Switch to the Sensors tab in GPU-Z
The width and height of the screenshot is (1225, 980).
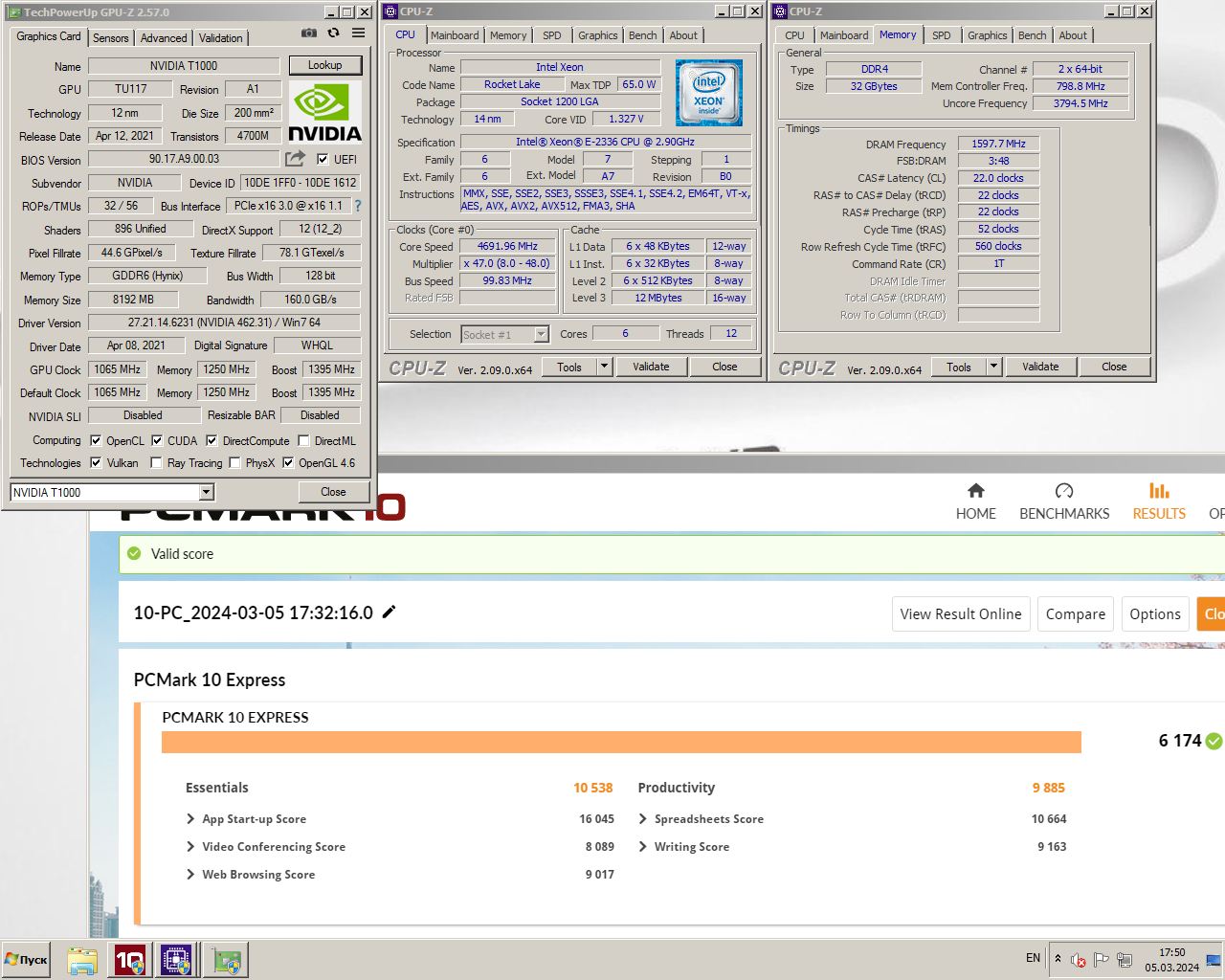111,38
